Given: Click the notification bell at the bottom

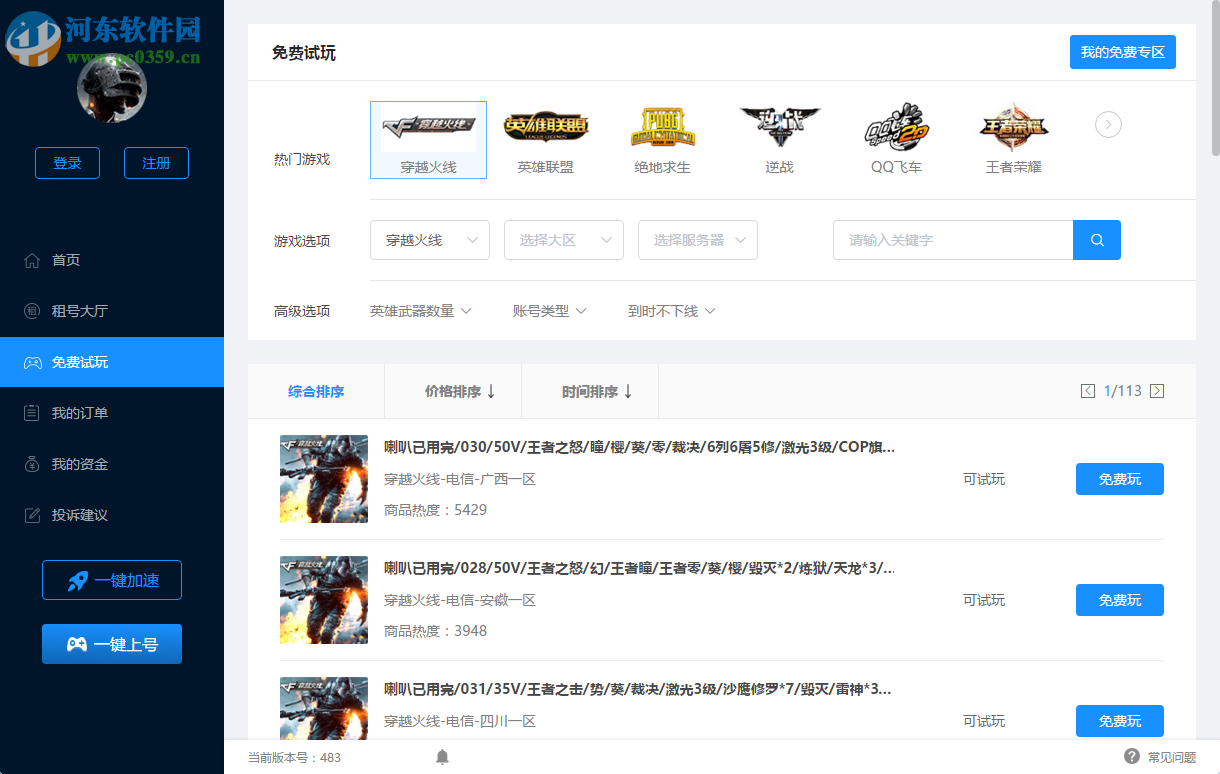Looking at the screenshot, I should (441, 757).
